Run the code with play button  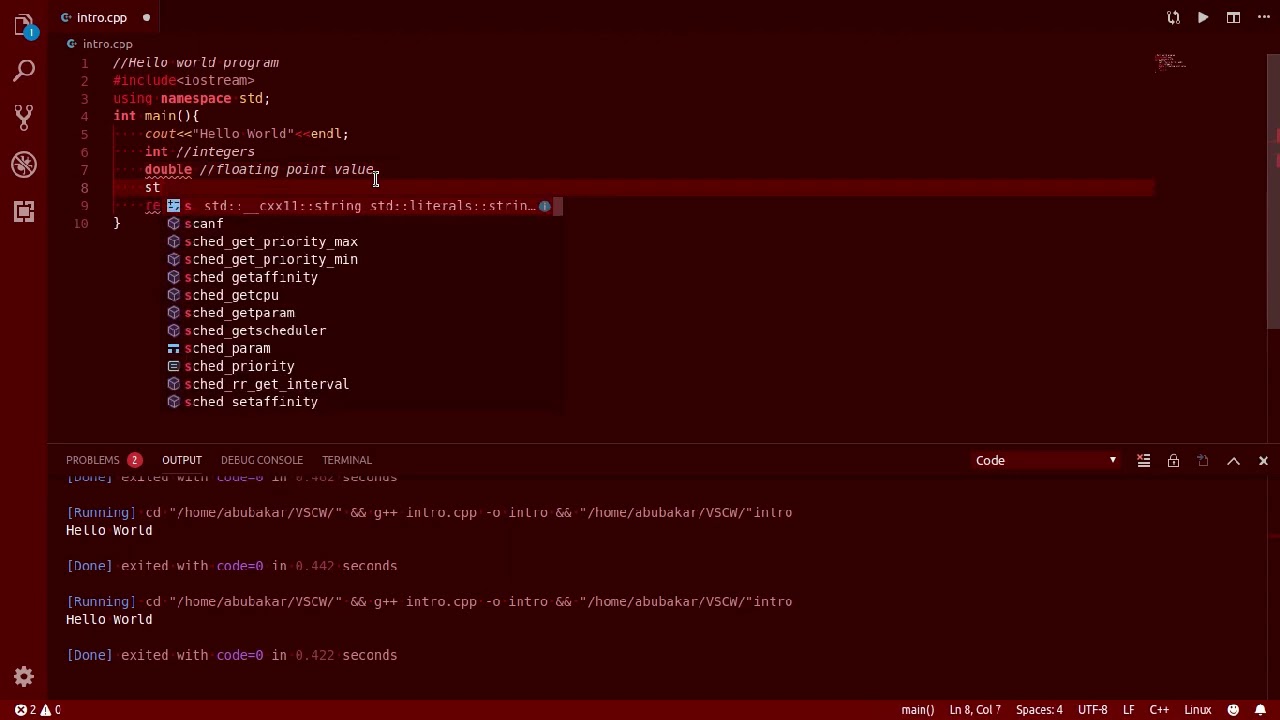point(1203,17)
